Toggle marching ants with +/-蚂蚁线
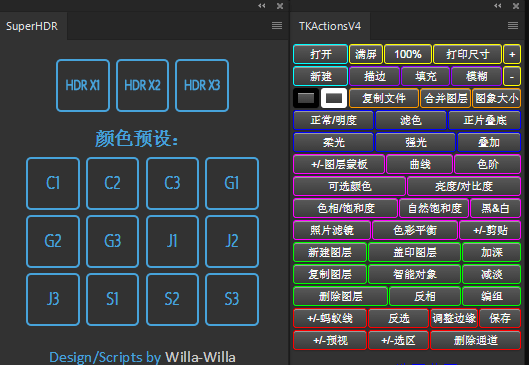This screenshot has width=529, height=365. click(330, 318)
